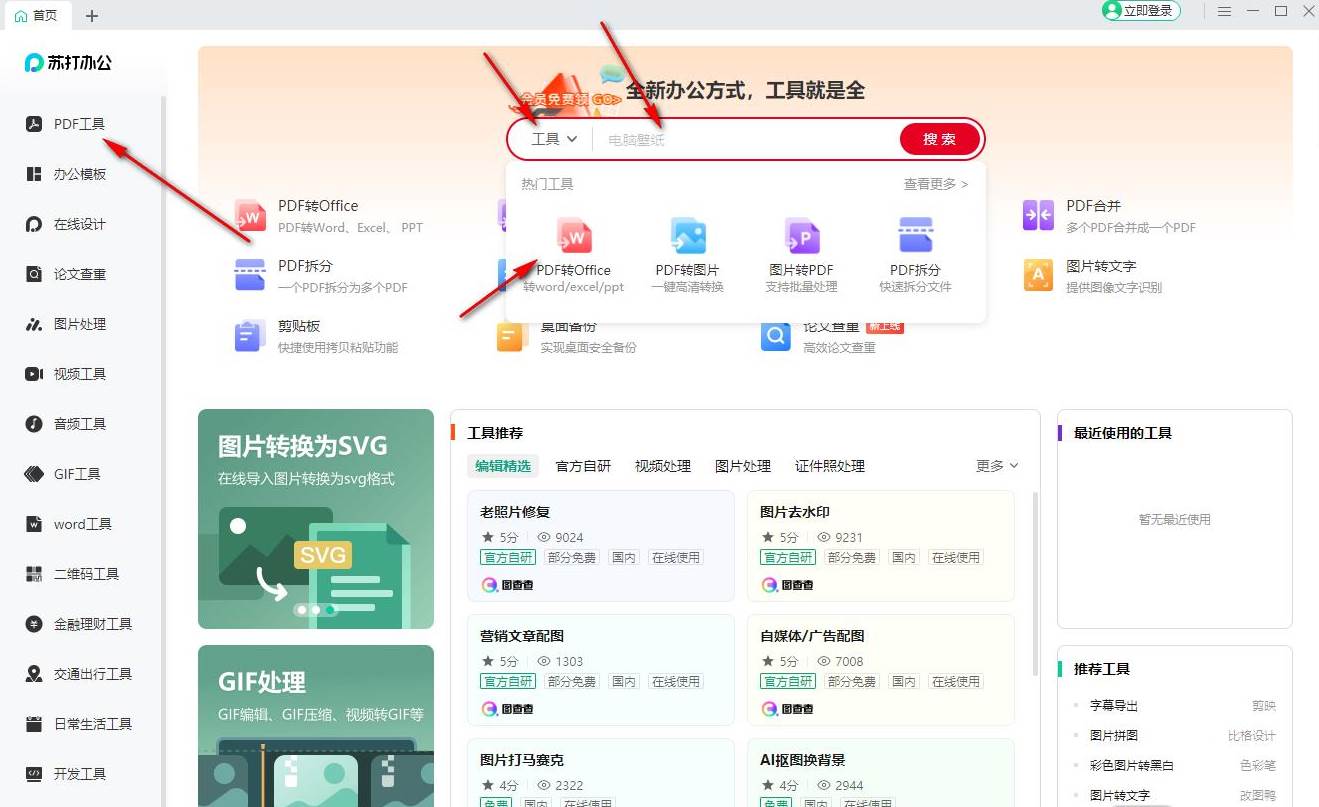The width and height of the screenshot is (1319, 807).
Task: Switch to the 首页 window tab
Action: coord(36,15)
